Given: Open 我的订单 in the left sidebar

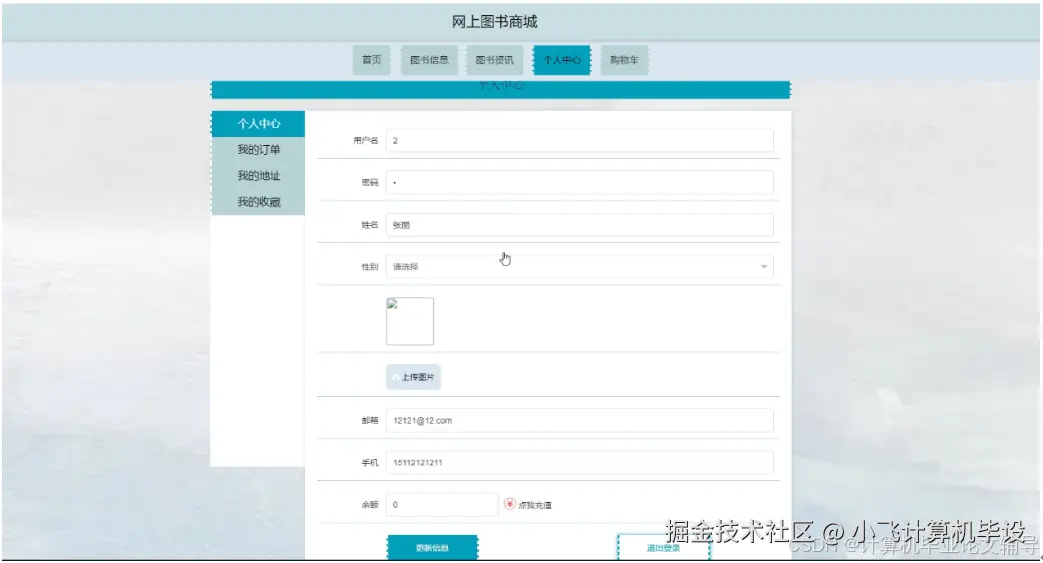Looking at the screenshot, I should [x=258, y=150].
